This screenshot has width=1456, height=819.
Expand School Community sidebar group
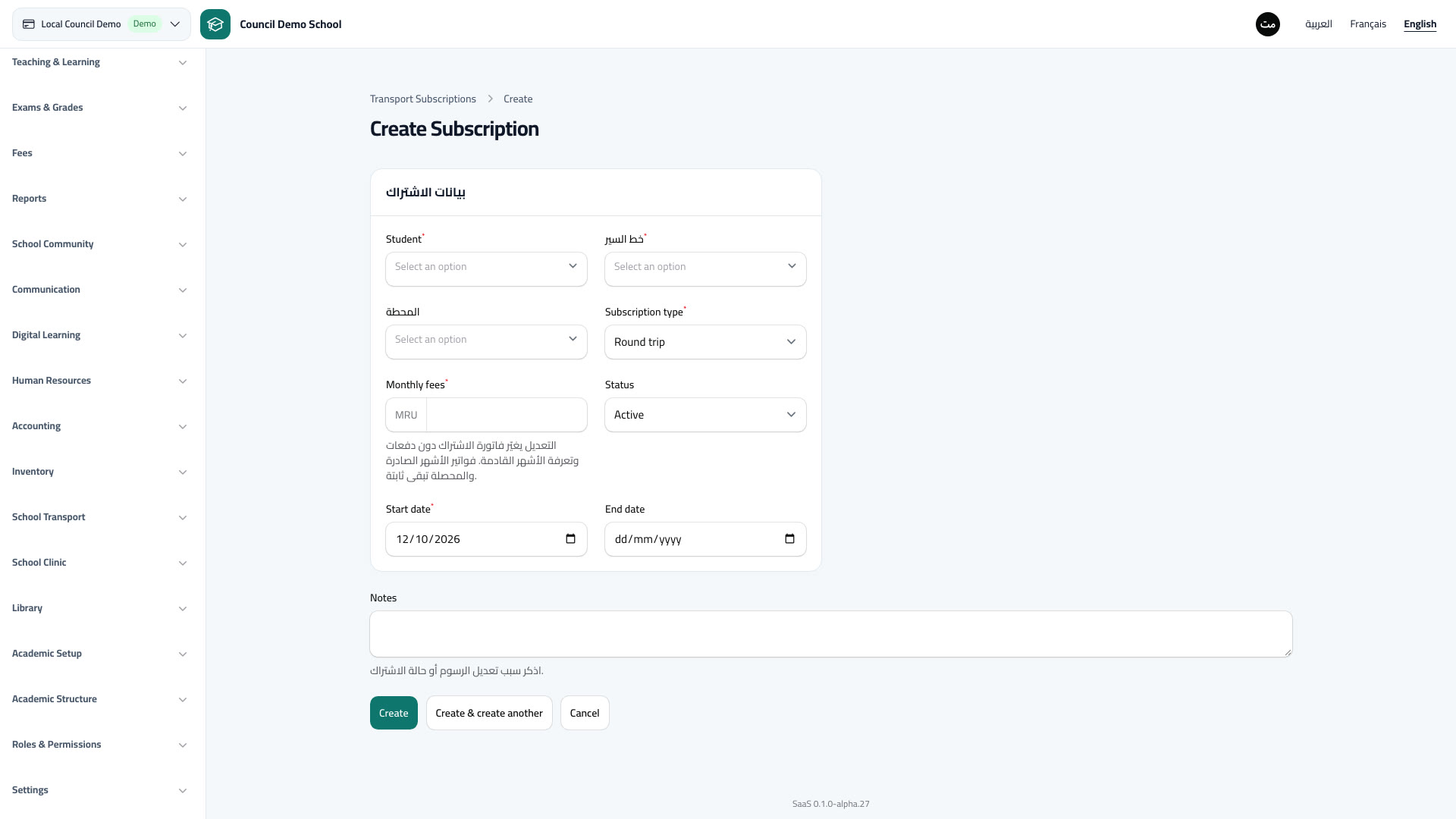point(99,244)
